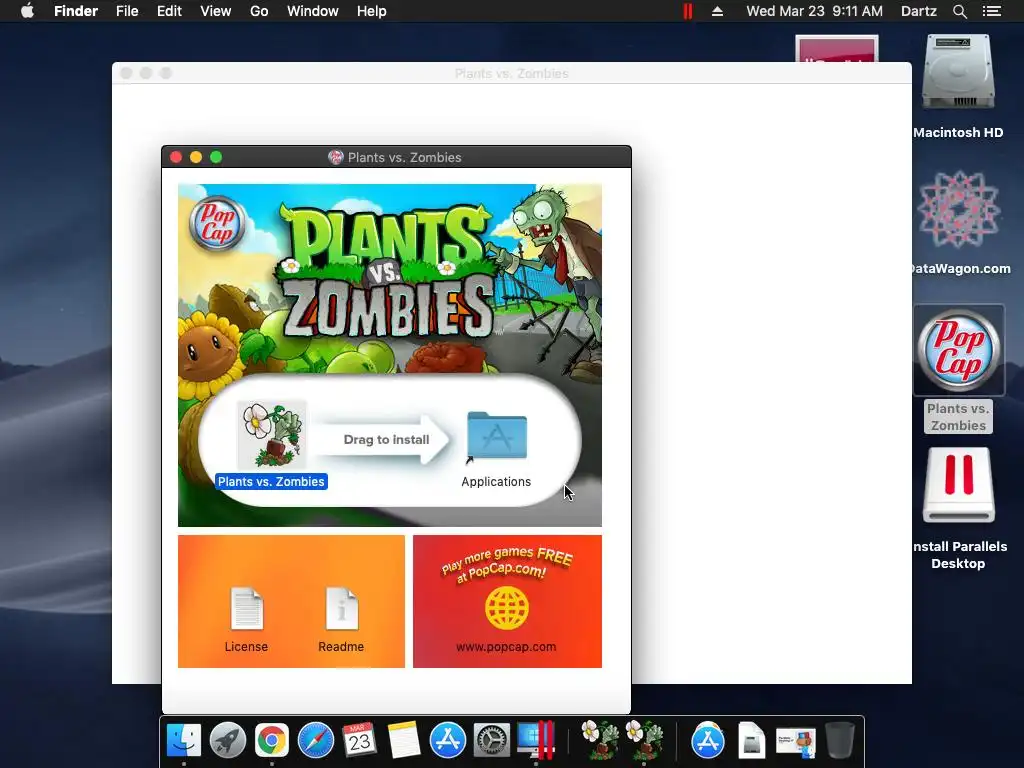Image resolution: width=1024 pixels, height=768 pixels.
Task: Open the Edit menu
Action: point(169,11)
